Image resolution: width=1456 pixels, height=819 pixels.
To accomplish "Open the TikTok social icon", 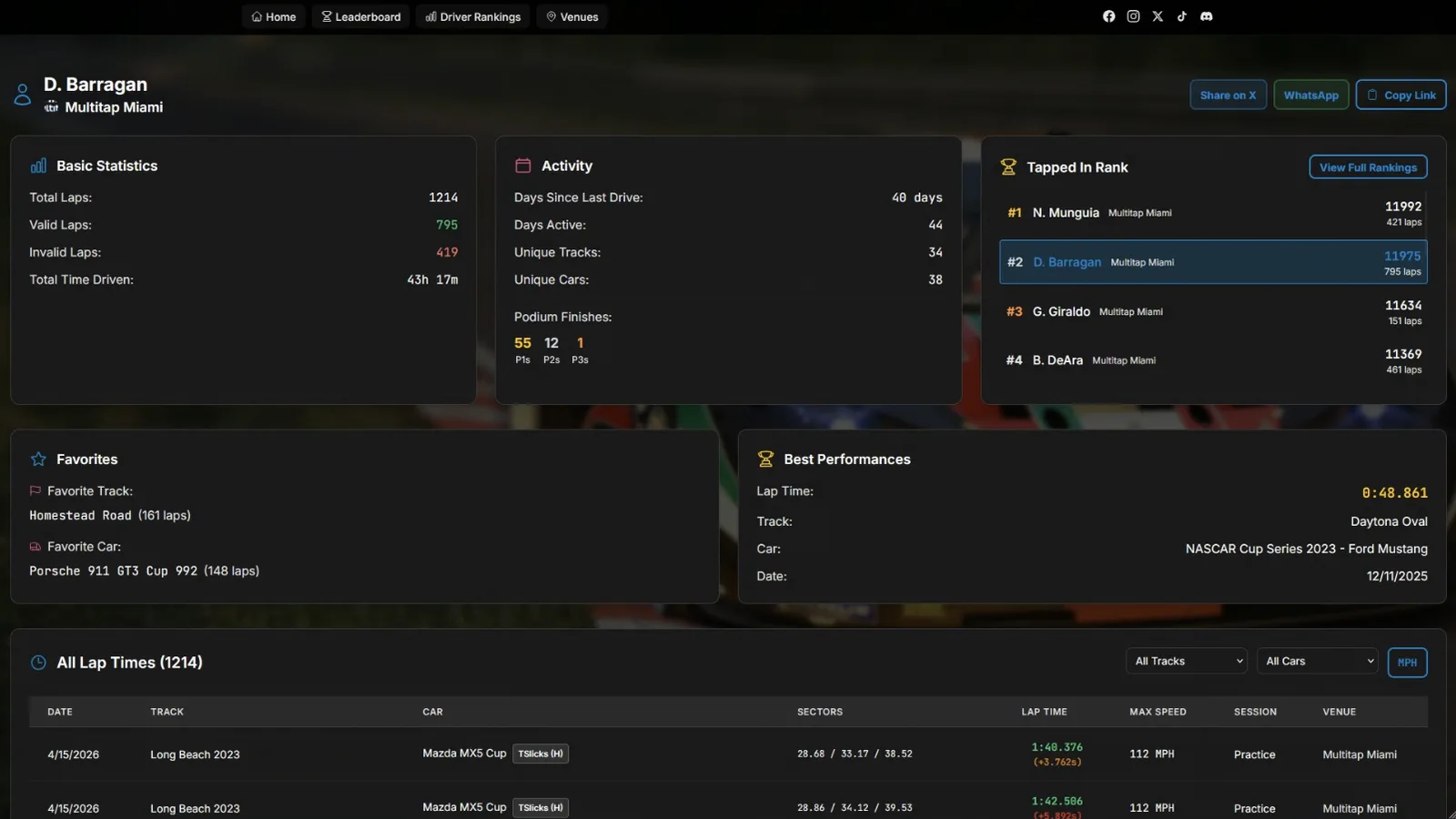I will pyautogui.click(x=1182, y=16).
